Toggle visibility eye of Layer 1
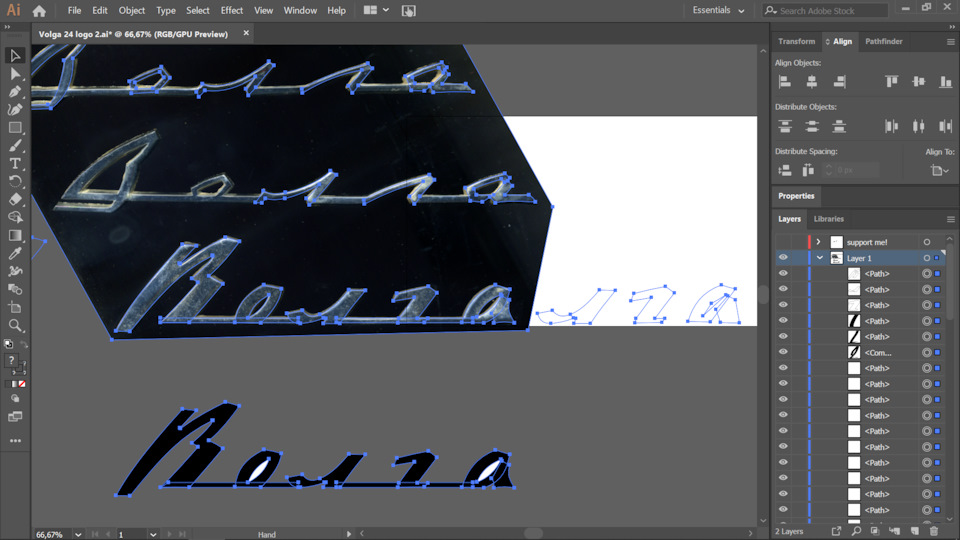 point(783,258)
